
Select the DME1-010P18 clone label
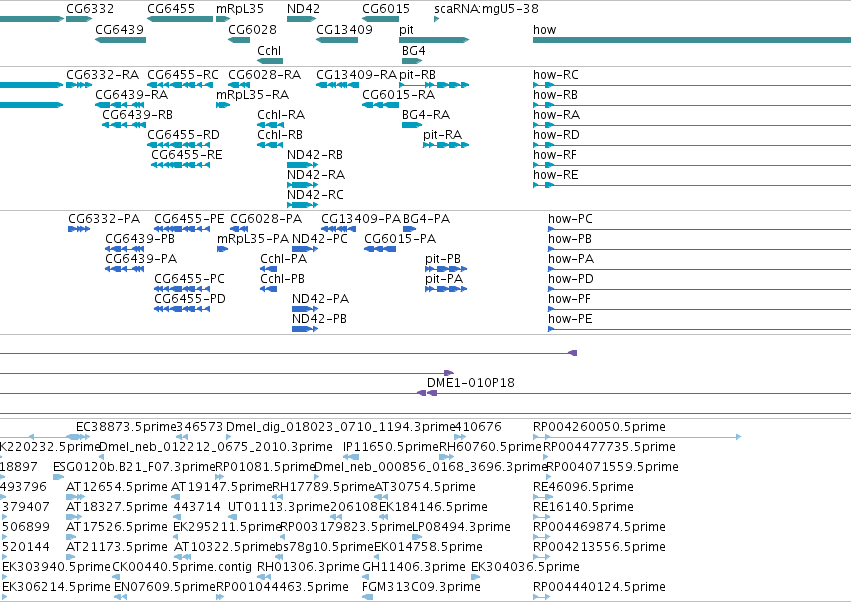tap(471, 383)
